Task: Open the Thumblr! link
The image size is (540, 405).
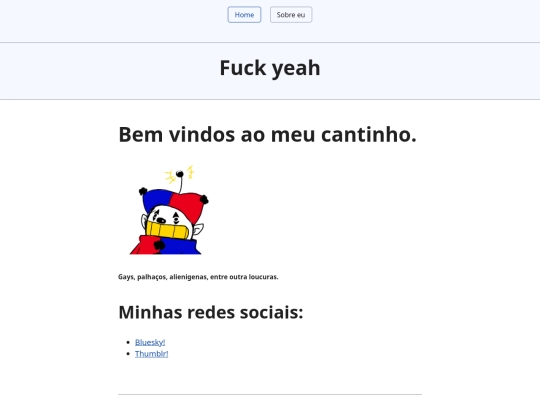Action: pyautogui.click(x=152, y=354)
